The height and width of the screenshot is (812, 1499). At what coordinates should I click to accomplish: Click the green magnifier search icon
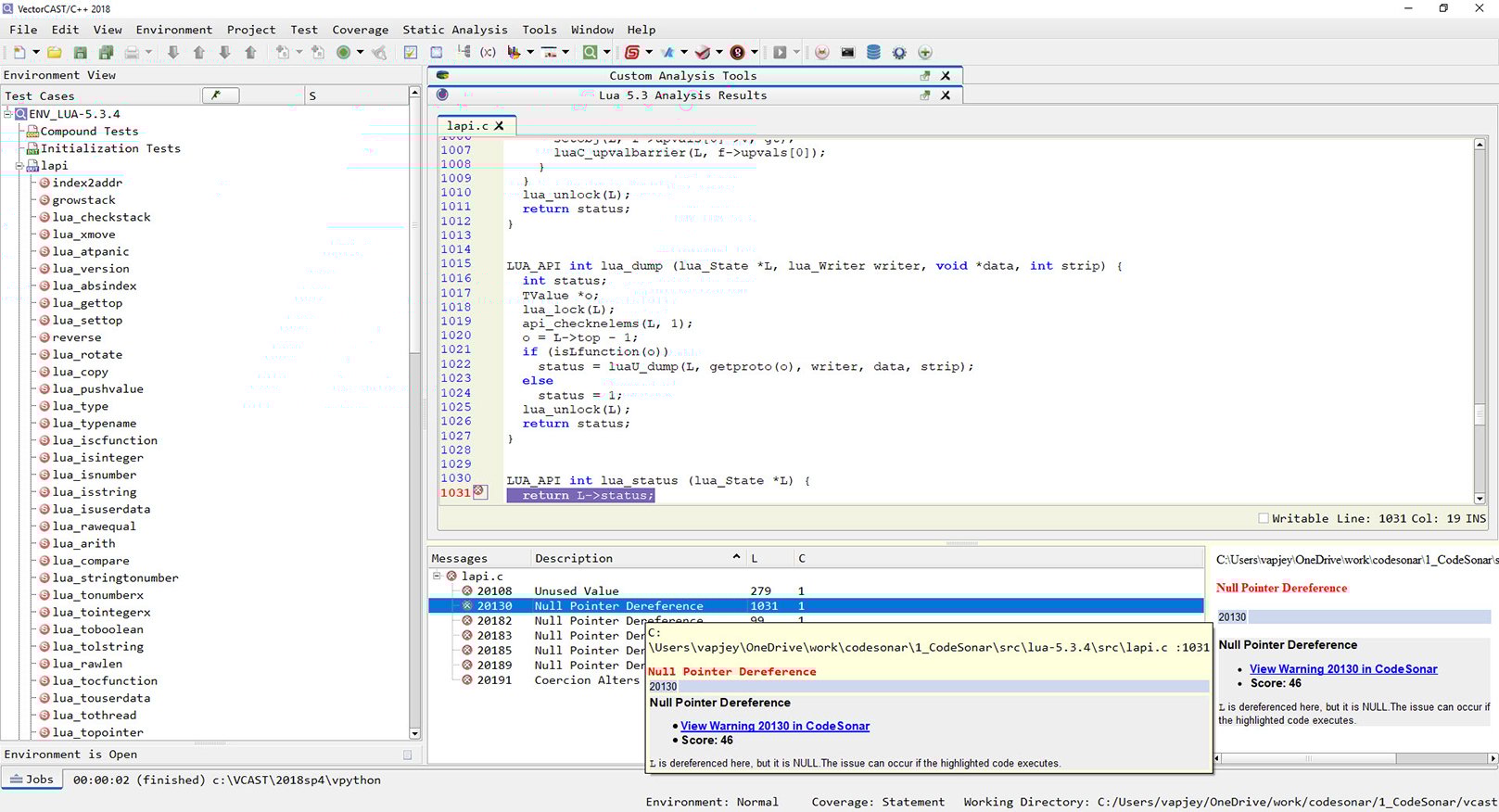[x=590, y=53]
